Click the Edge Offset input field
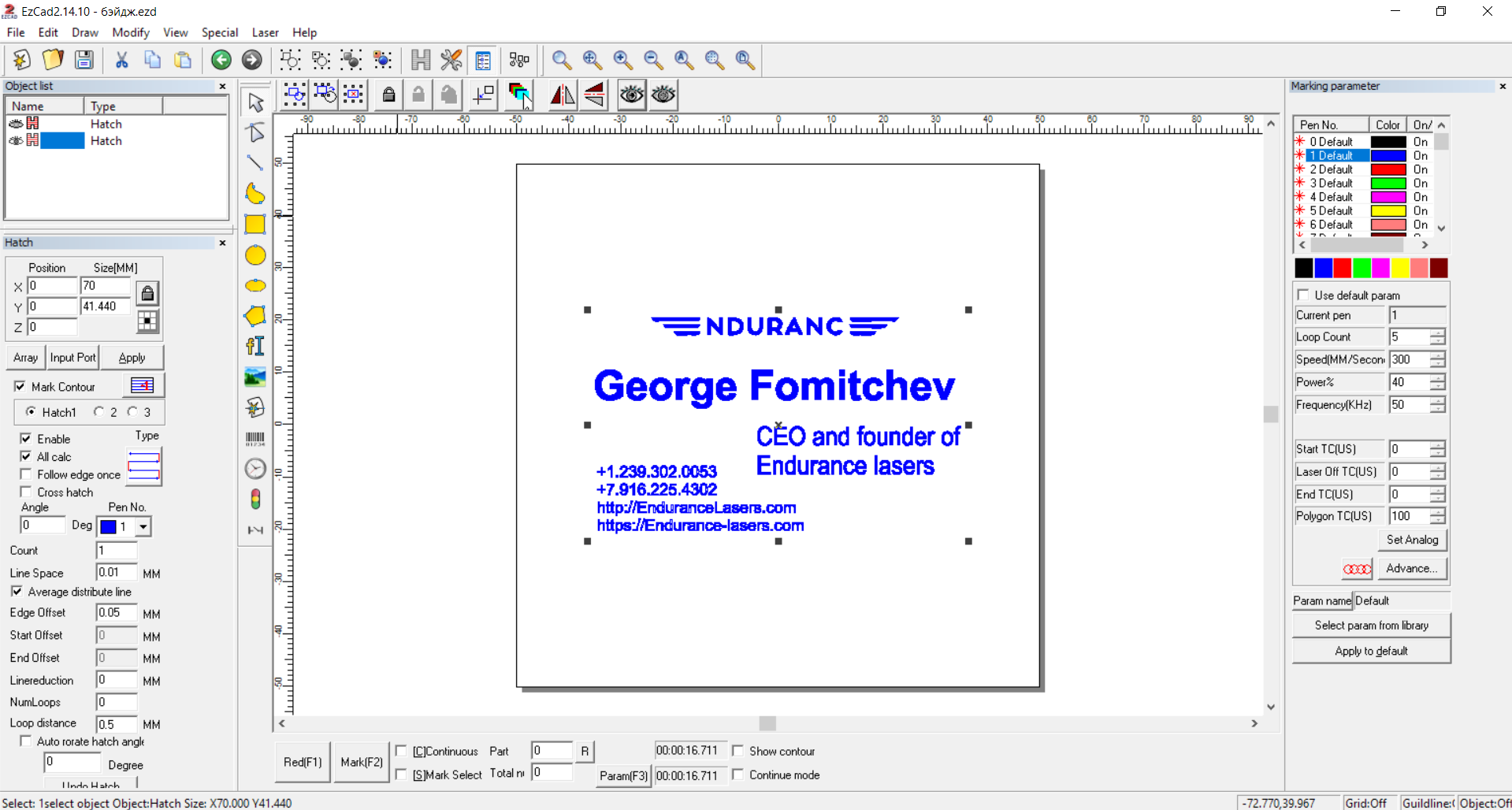This screenshot has width=1512, height=810. pos(116,613)
